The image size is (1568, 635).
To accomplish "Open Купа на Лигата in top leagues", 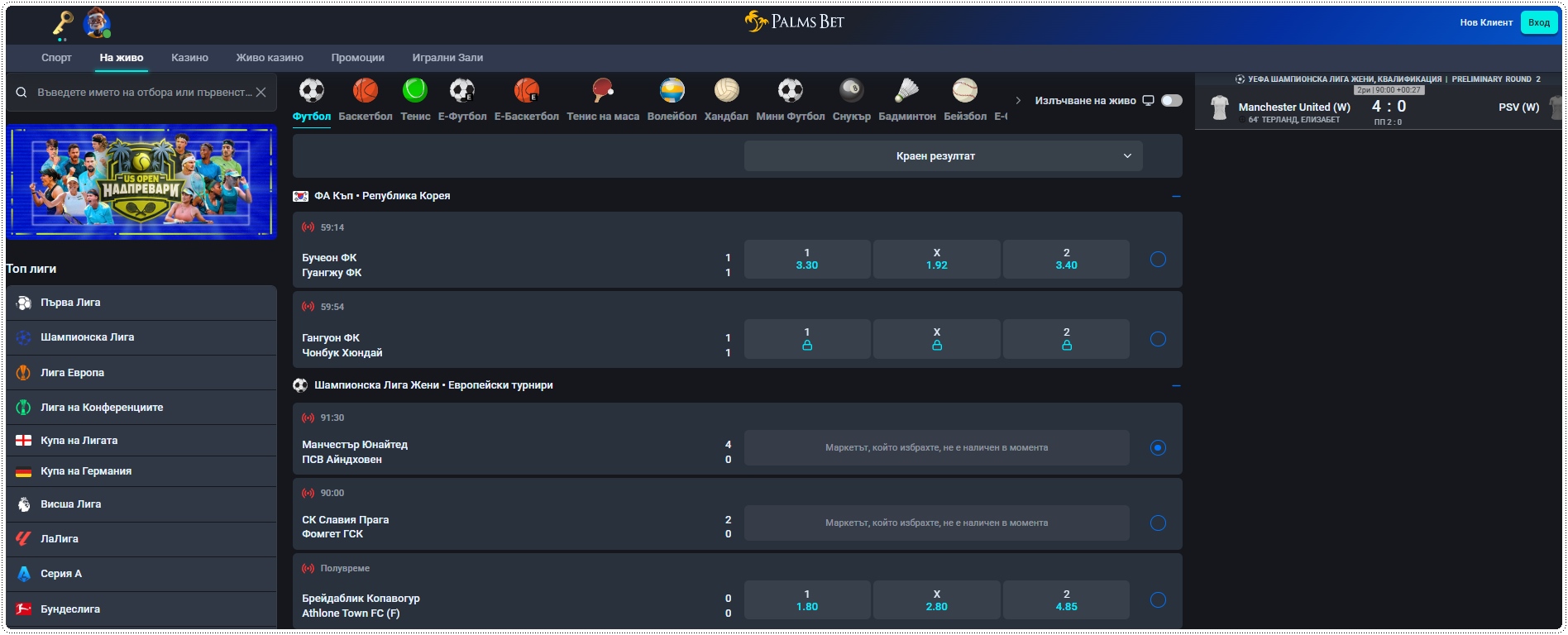I will point(141,441).
